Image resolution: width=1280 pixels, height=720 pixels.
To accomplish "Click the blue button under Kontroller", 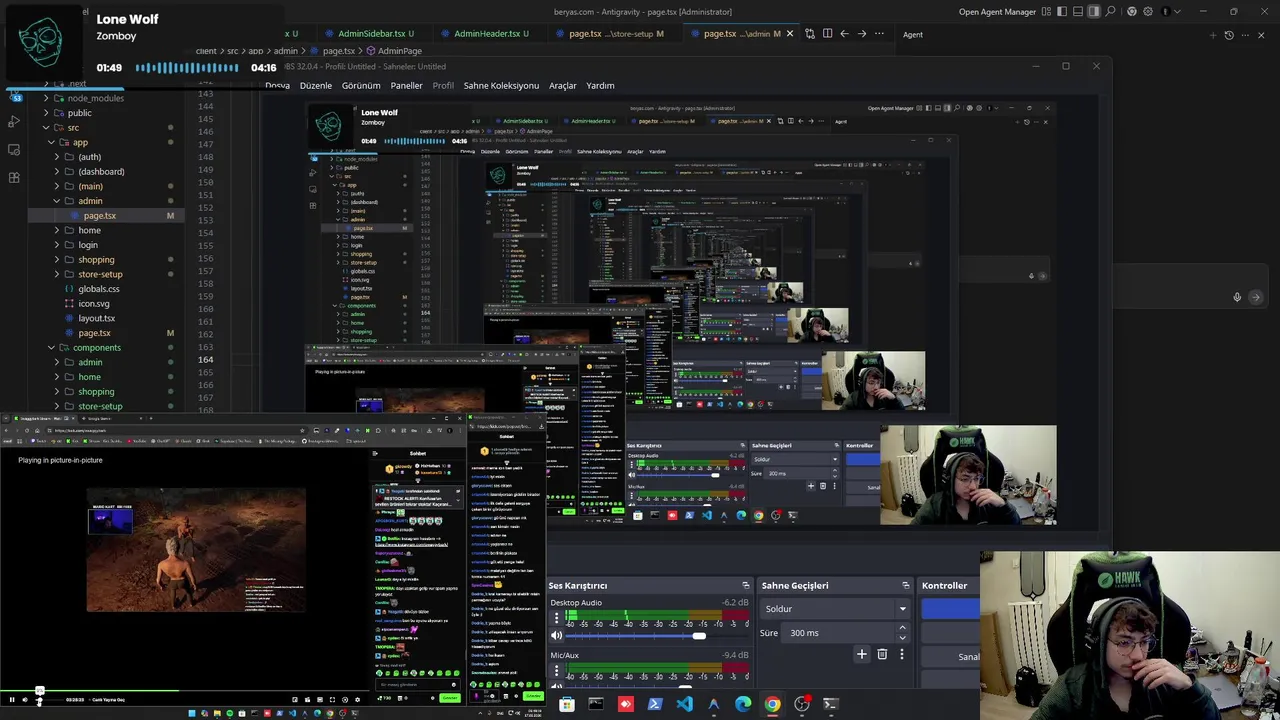I will point(951,608).
